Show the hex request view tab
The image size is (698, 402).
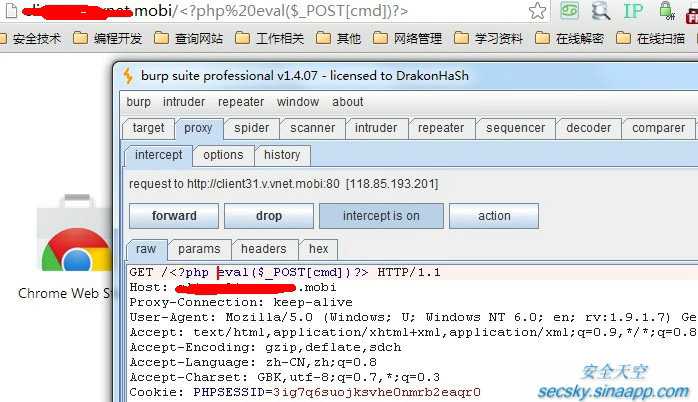pos(318,249)
